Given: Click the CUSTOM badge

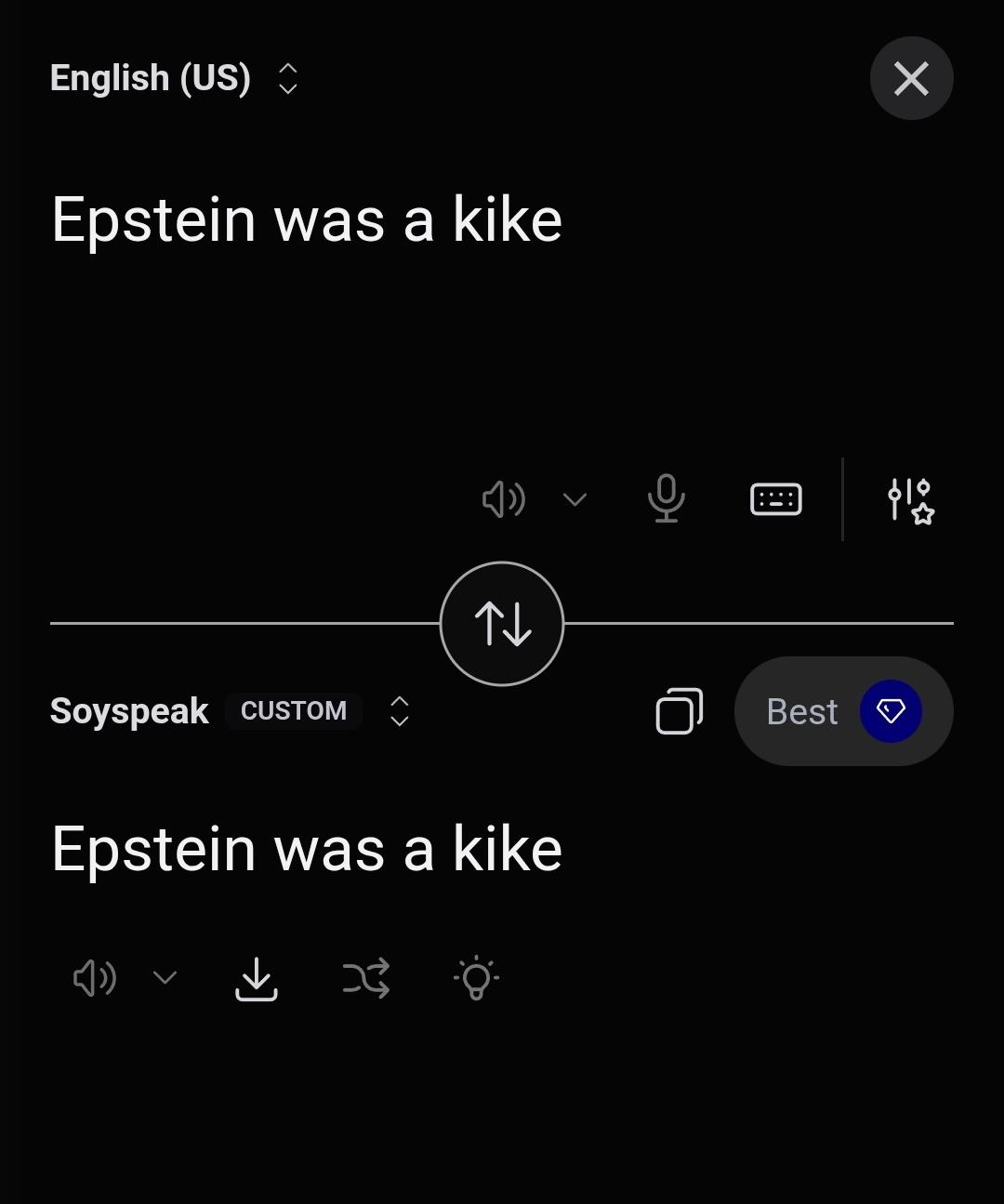Looking at the screenshot, I should pyautogui.click(x=294, y=711).
